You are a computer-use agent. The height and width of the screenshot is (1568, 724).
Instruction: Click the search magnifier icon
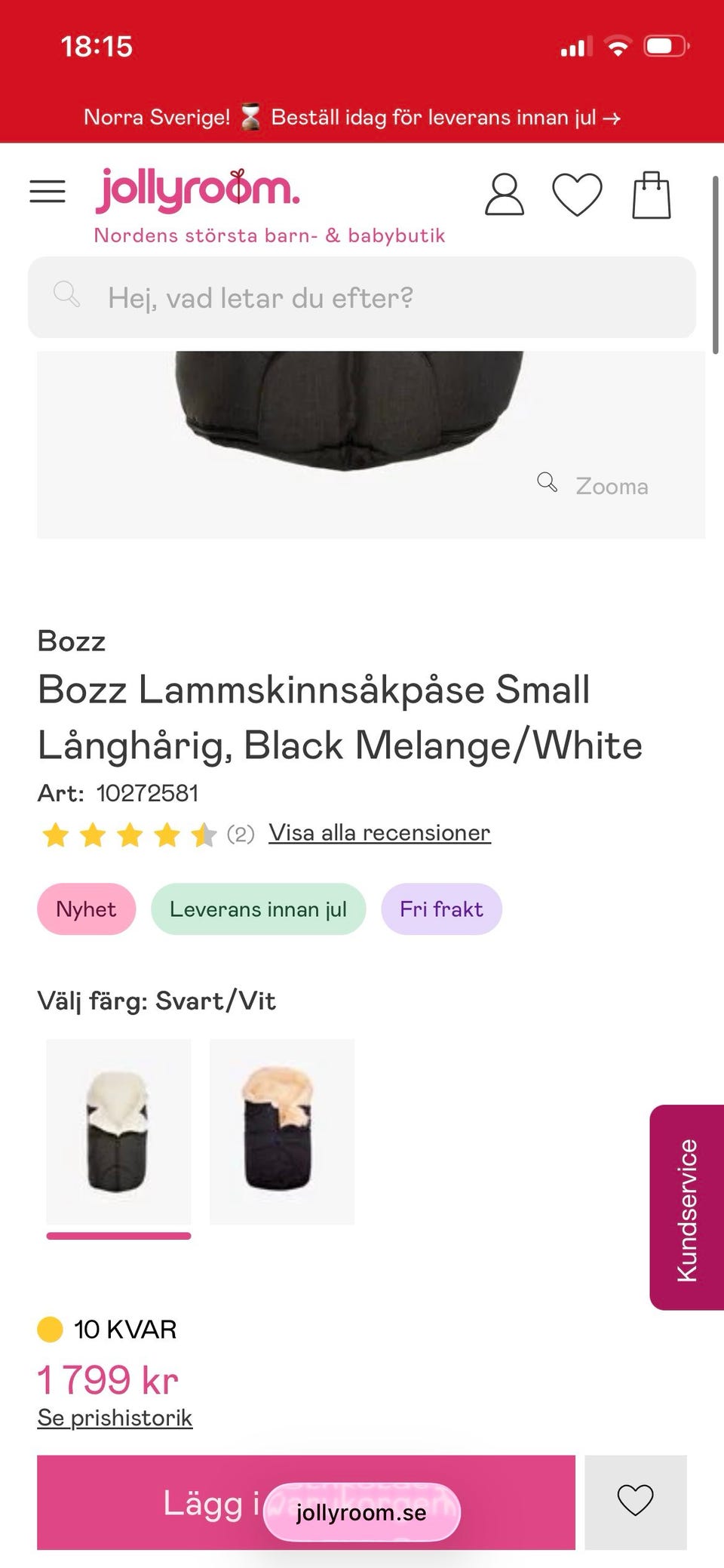coord(66,294)
